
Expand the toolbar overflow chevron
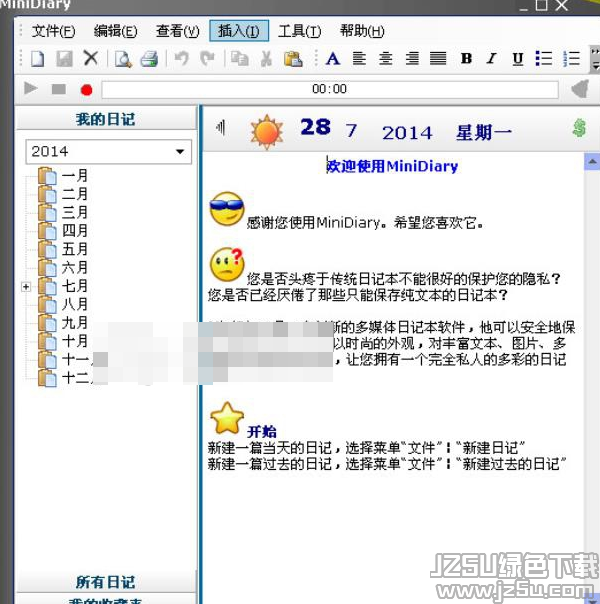pos(595,59)
